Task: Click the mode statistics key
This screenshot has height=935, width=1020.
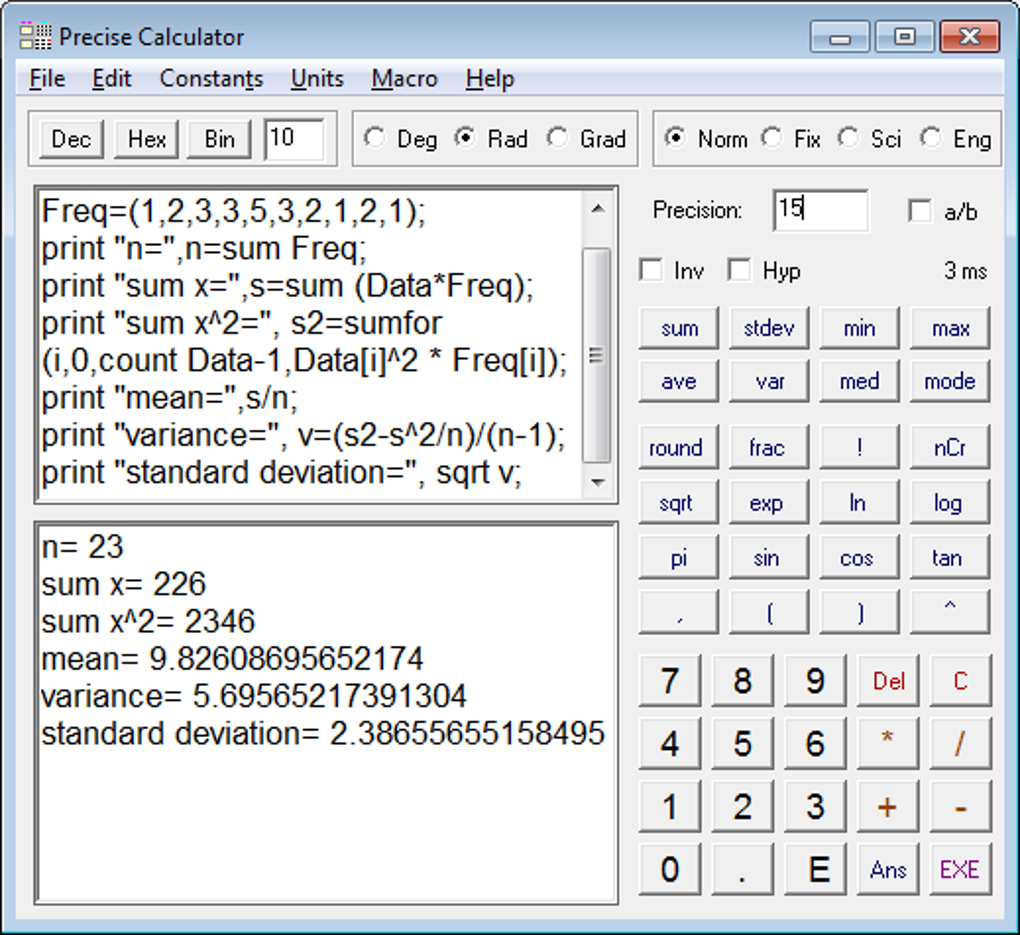Action: coord(948,381)
